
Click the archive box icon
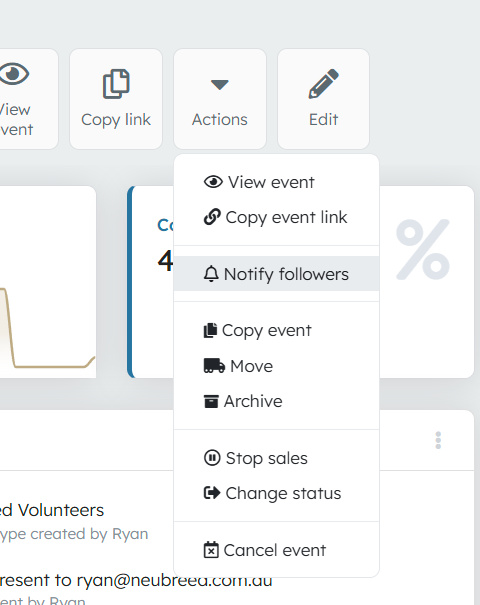[211, 401]
